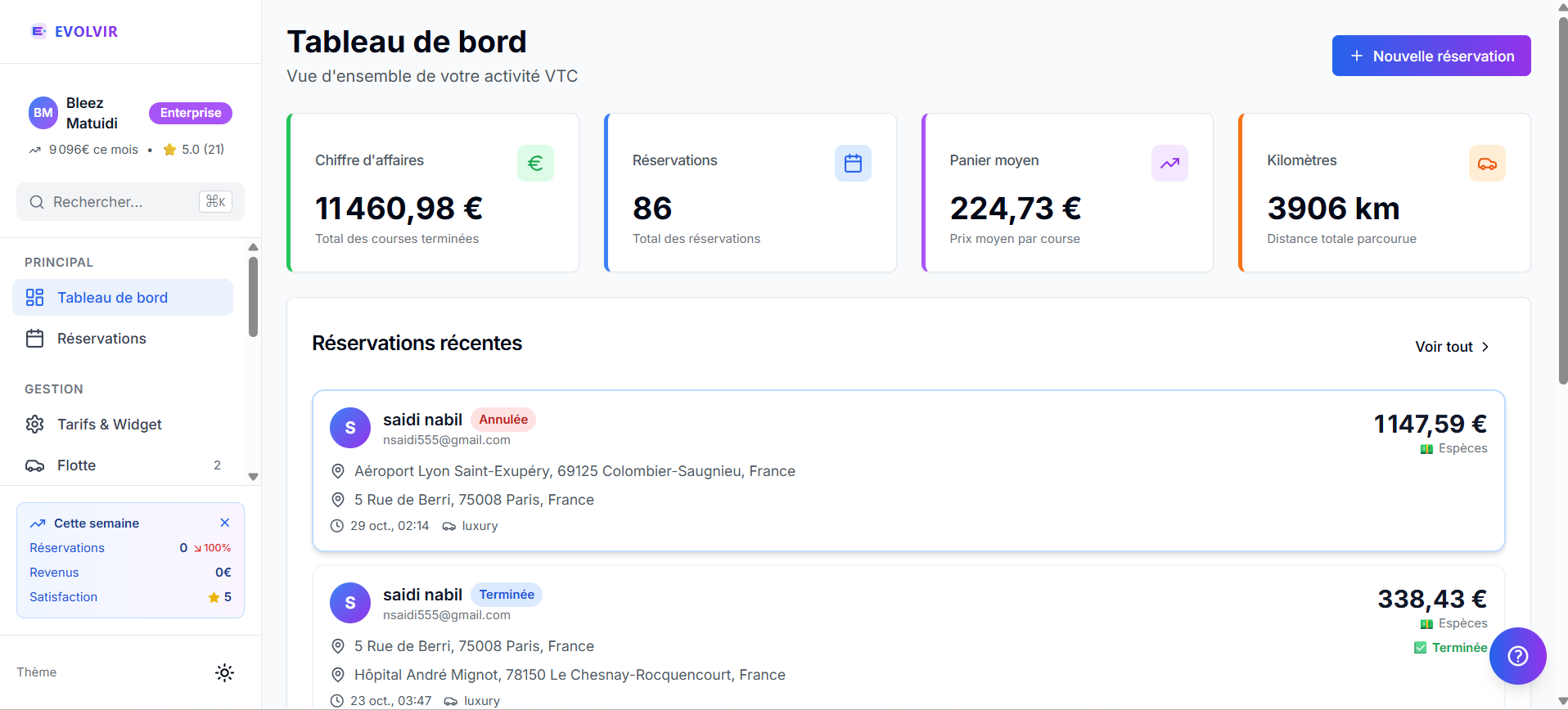Image resolution: width=1568 pixels, height=710 pixels.
Task: Close the Cette semaine widget
Action: 225,523
